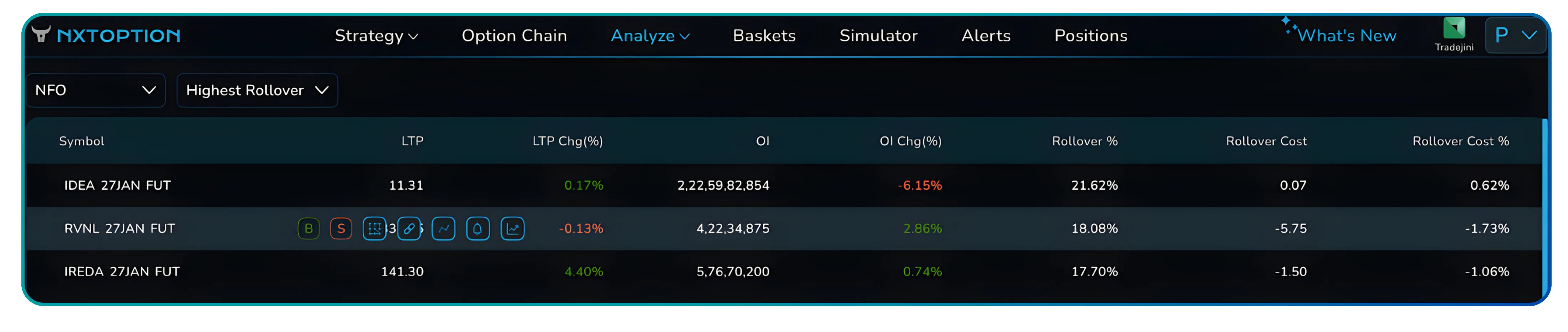Sort by the Rollover % column header
This screenshot has width=1568, height=332.
[x=1085, y=141]
